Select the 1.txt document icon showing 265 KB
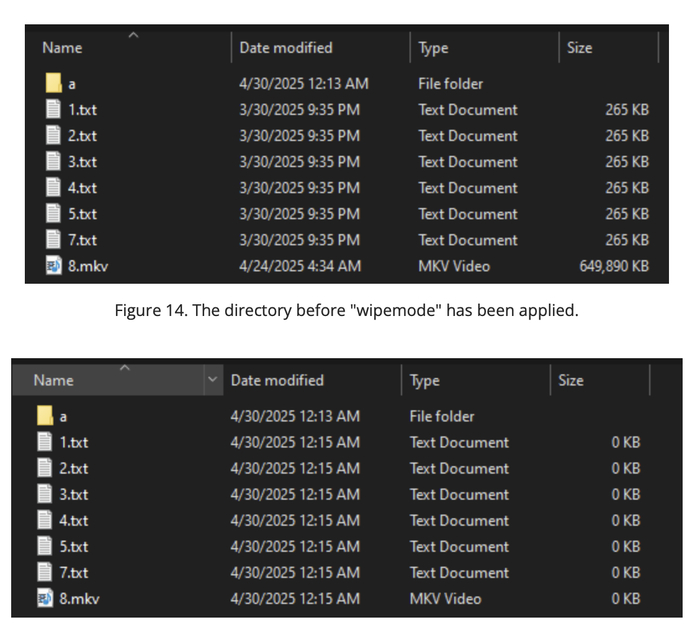The width and height of the screenshot is (700, 632). click(x=53, y=110)
